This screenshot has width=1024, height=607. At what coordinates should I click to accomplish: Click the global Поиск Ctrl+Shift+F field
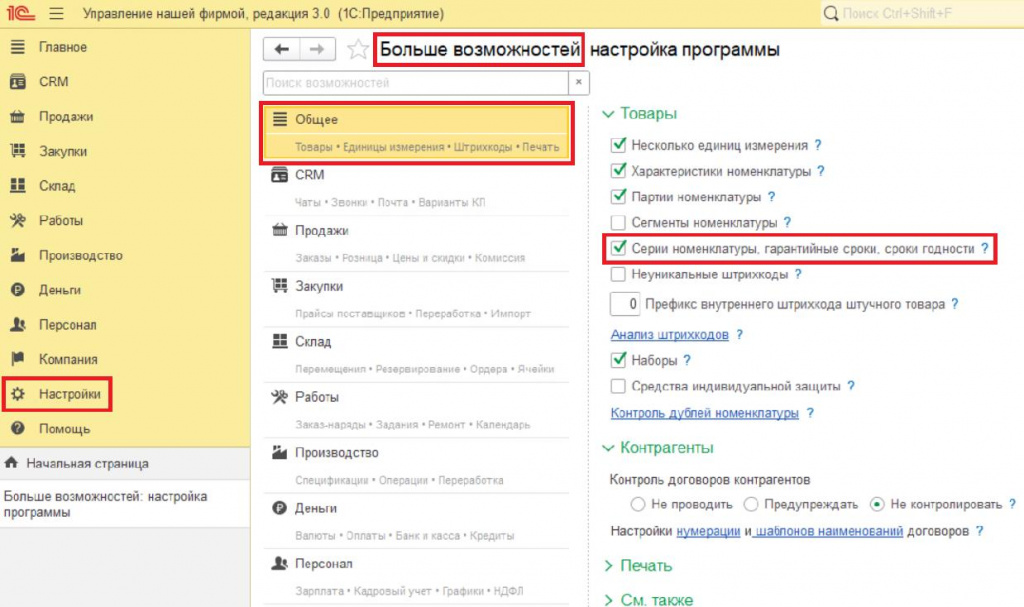pos(921,13)
